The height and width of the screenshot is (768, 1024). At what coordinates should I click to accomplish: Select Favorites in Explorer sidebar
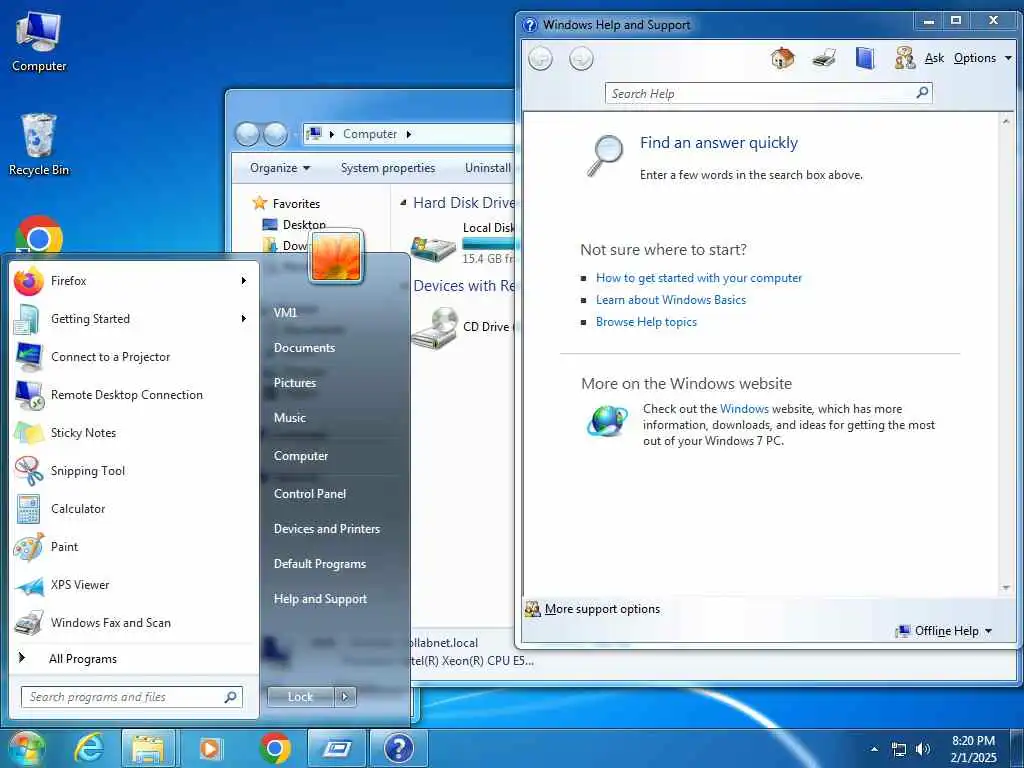pyautogui.click(x=286, y=203)
